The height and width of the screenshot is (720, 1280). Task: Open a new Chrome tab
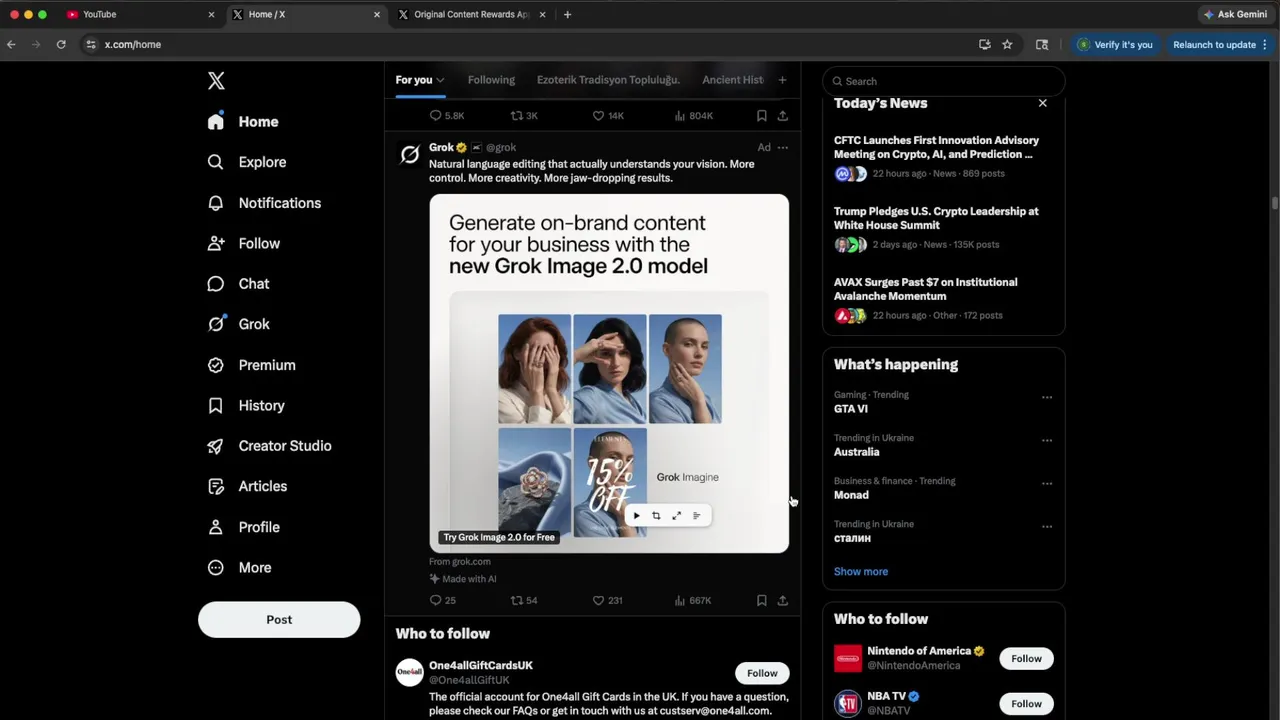(567, 14)
